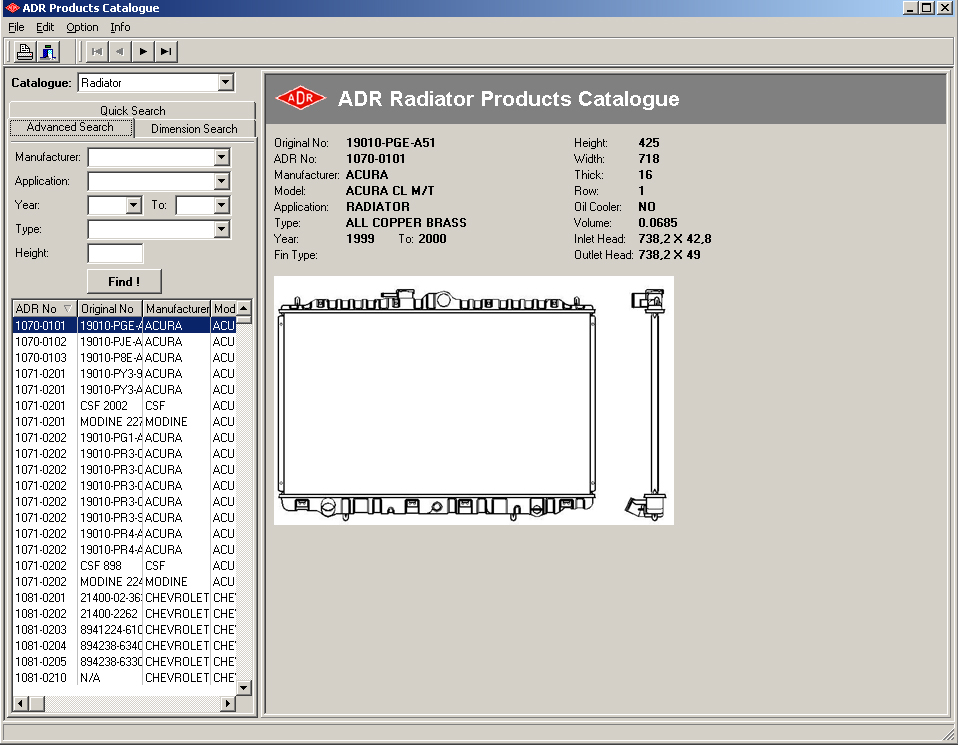This screenshot has width=958, height=745.
Task: Click the 0.0685 volume value
Action: [x=657, y=222]
